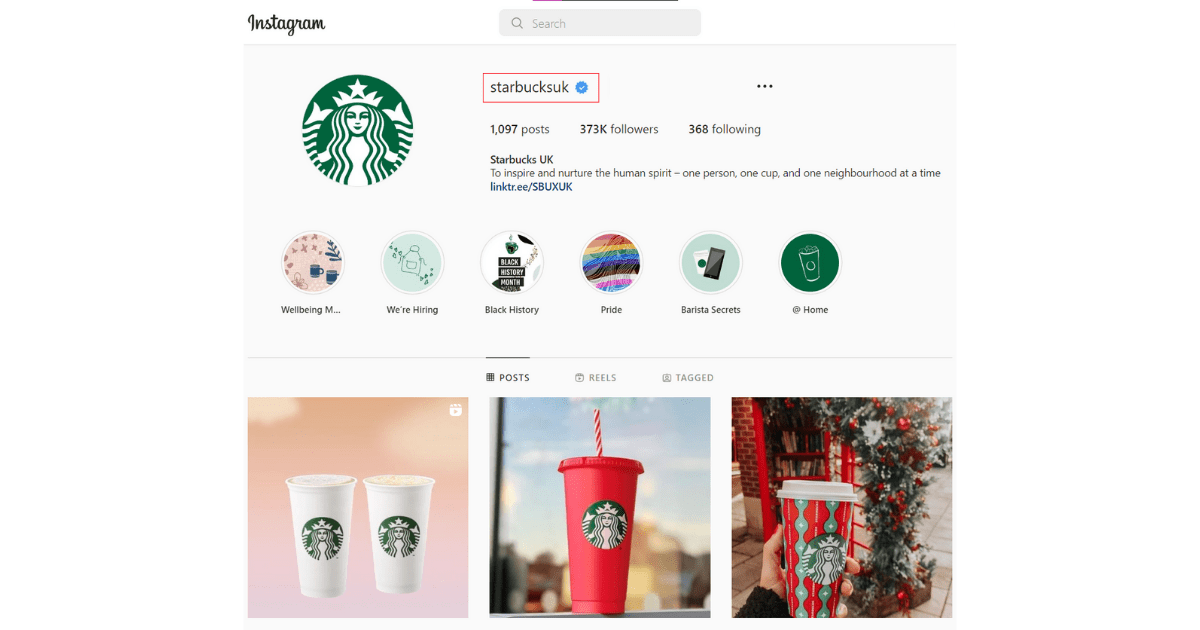Switch to the Tagged tab
The height and width of the screenshot is (630, 1200).
(688, 378)
